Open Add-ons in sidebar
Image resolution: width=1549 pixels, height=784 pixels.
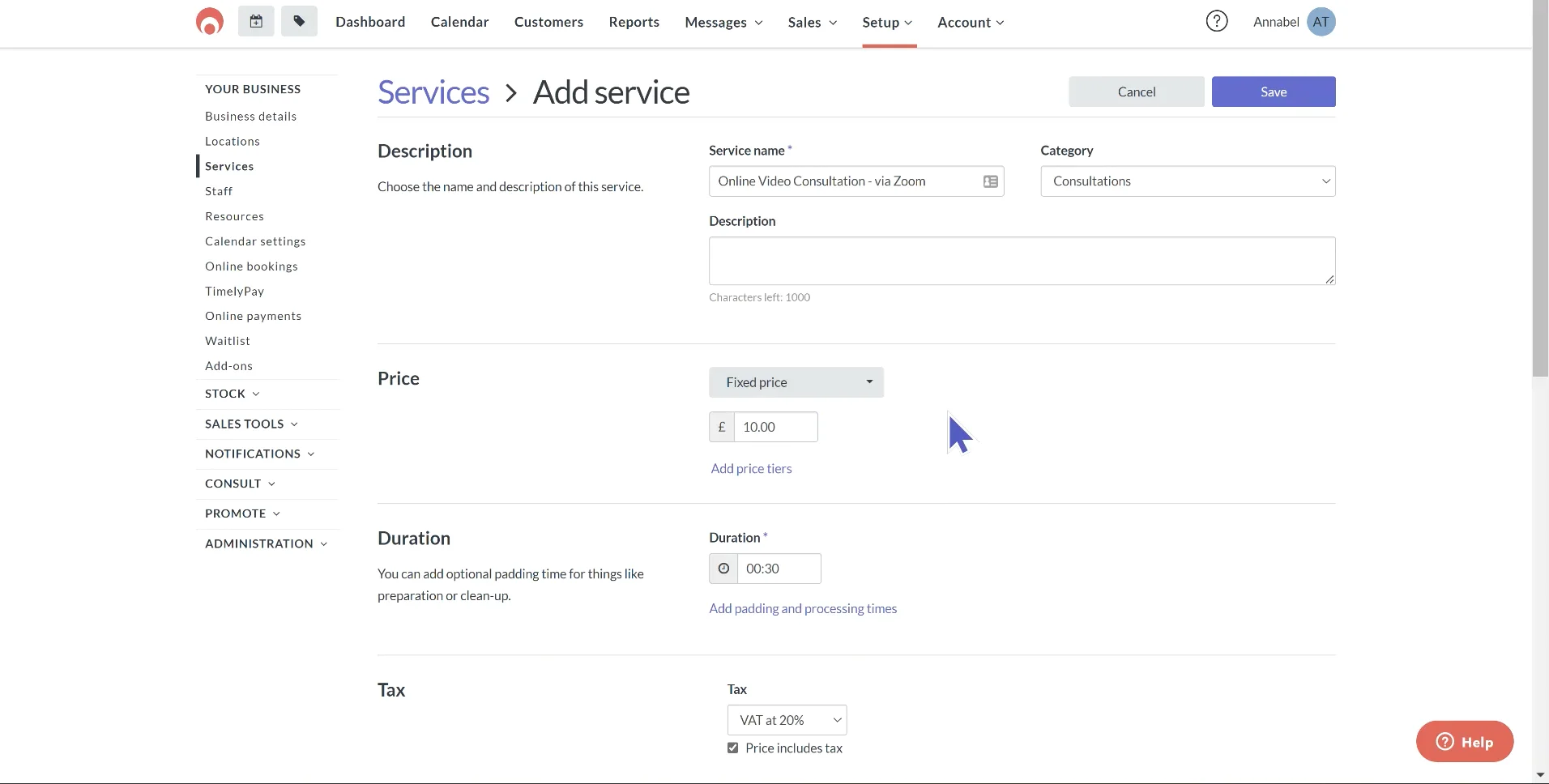228,366
